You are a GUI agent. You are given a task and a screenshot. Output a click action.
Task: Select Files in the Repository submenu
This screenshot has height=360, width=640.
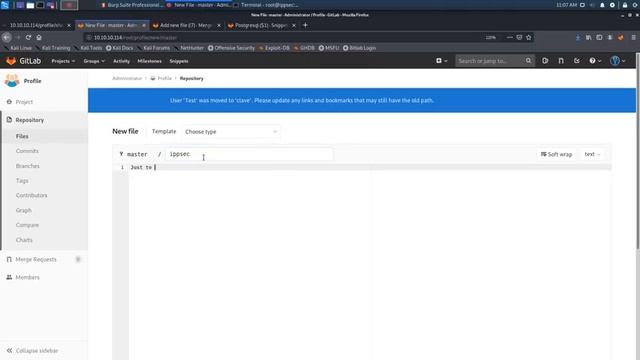22,136
